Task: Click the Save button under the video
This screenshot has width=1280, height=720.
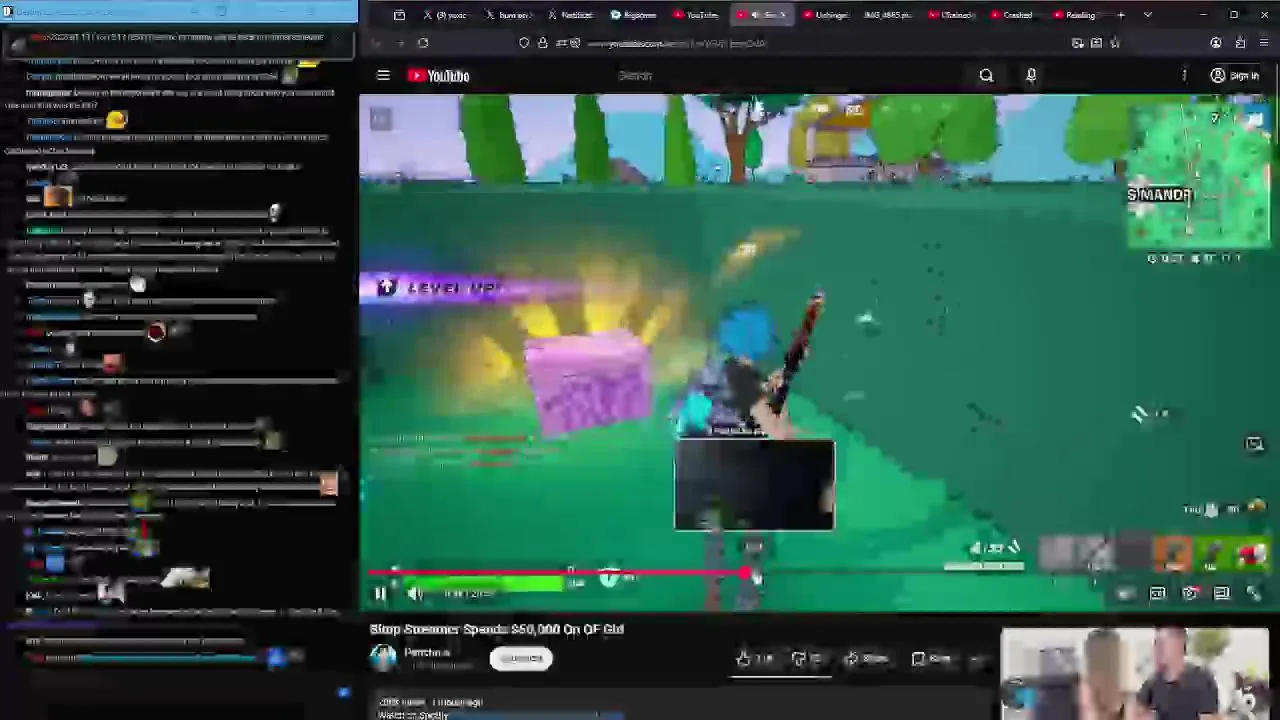Action: tap(931, 659)
